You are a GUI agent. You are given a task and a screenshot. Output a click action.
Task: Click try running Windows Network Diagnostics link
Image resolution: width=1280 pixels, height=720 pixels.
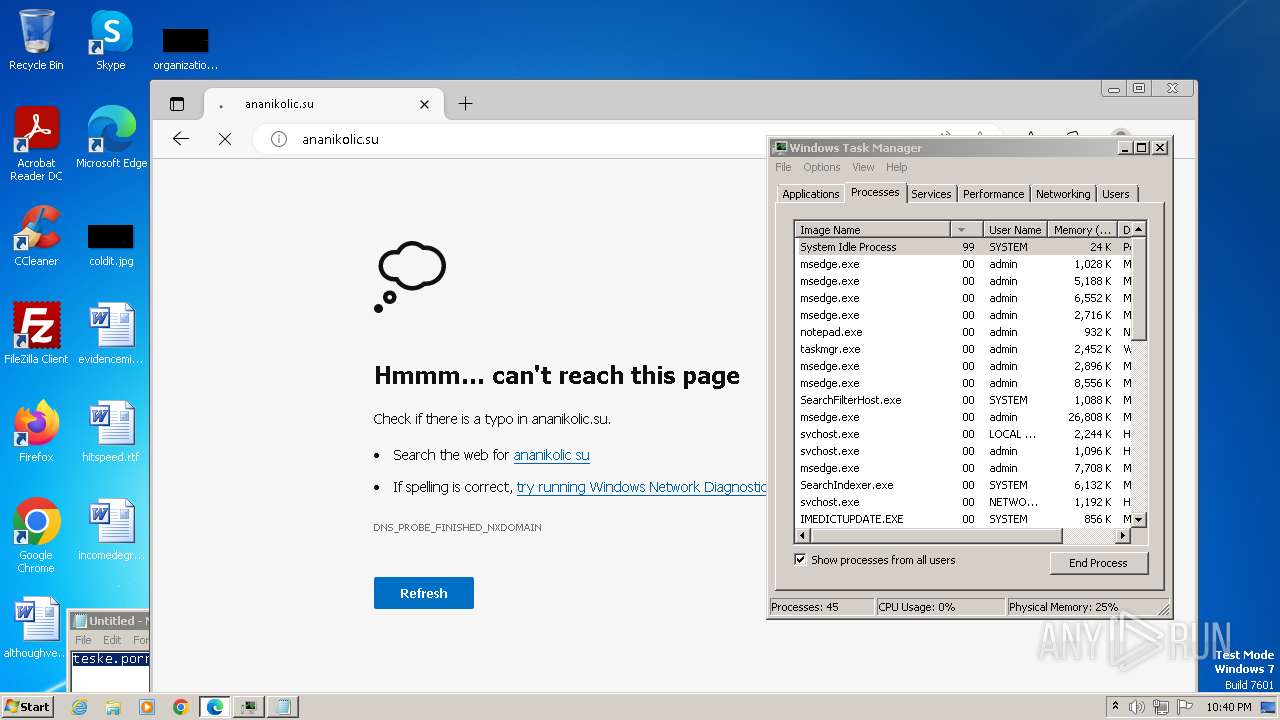pyautogui.click(x=641, y=487)
